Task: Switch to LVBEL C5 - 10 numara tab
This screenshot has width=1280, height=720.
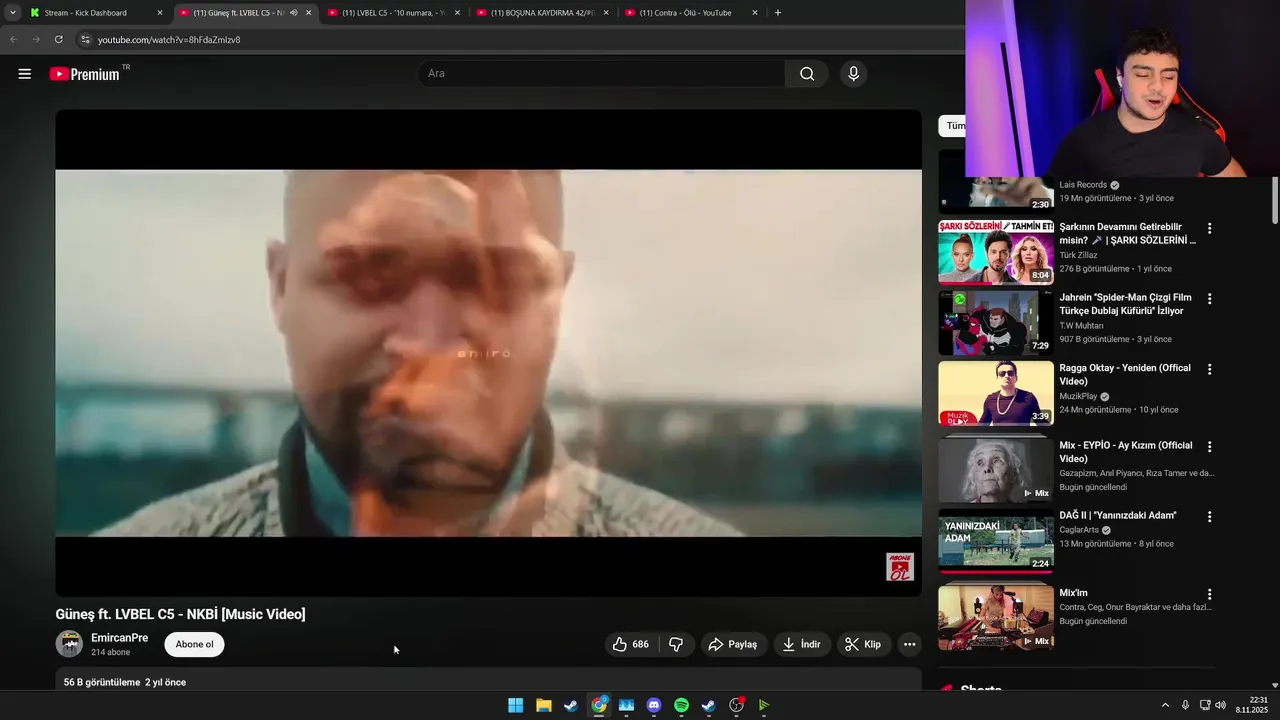Action: 393,13
